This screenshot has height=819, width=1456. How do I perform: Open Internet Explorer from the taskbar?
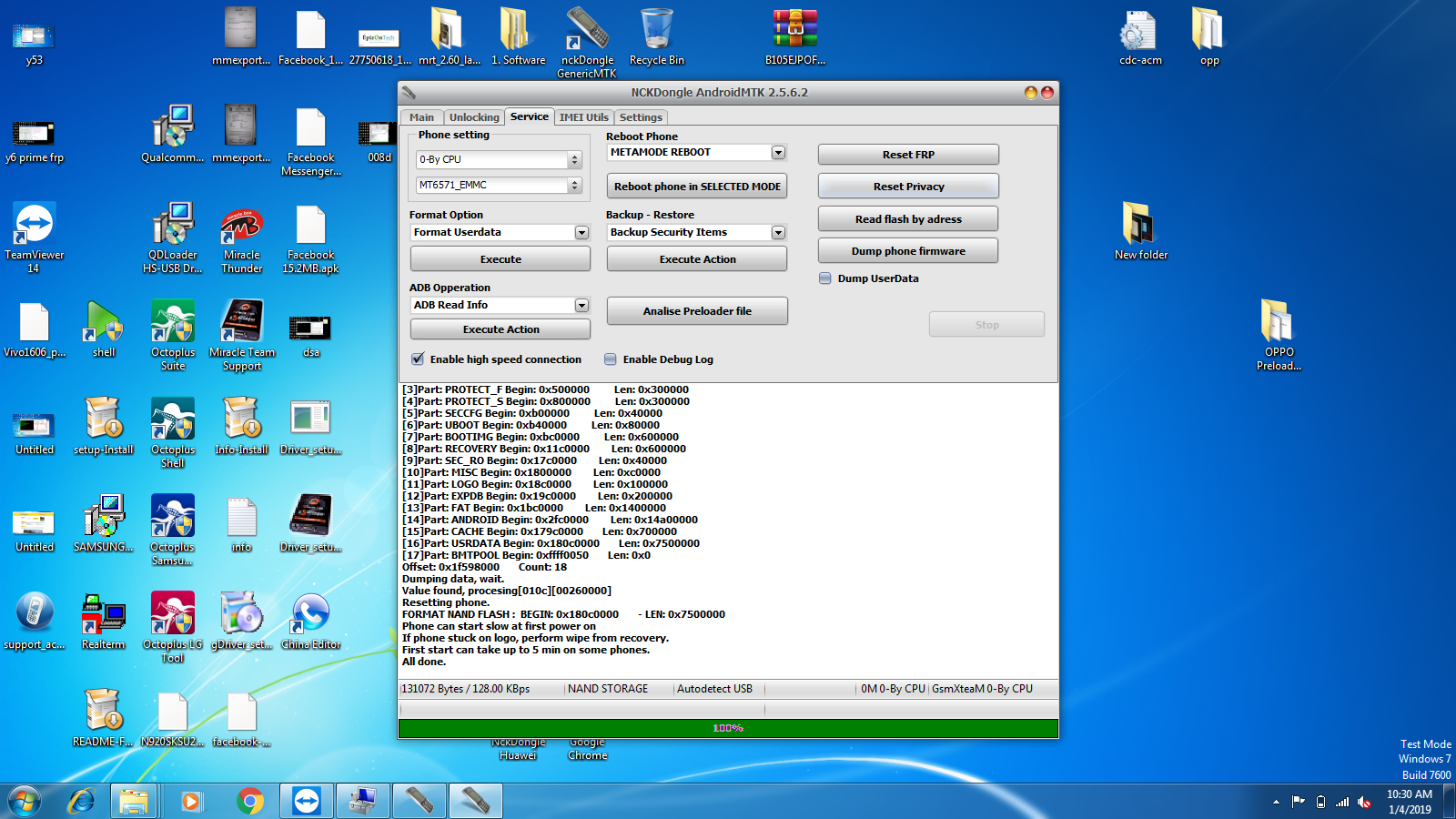(82, 801)
